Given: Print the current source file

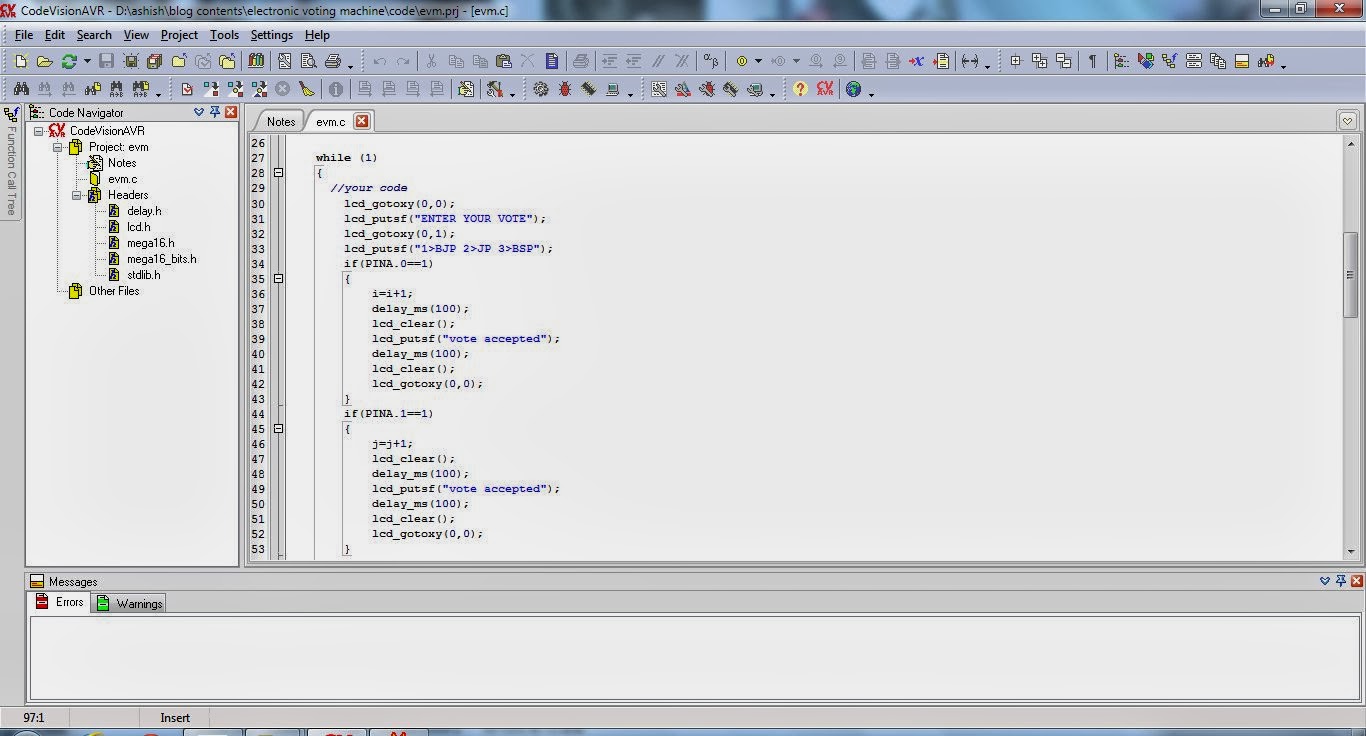Looking at the screenshot, I should click(x=331, y=61).
